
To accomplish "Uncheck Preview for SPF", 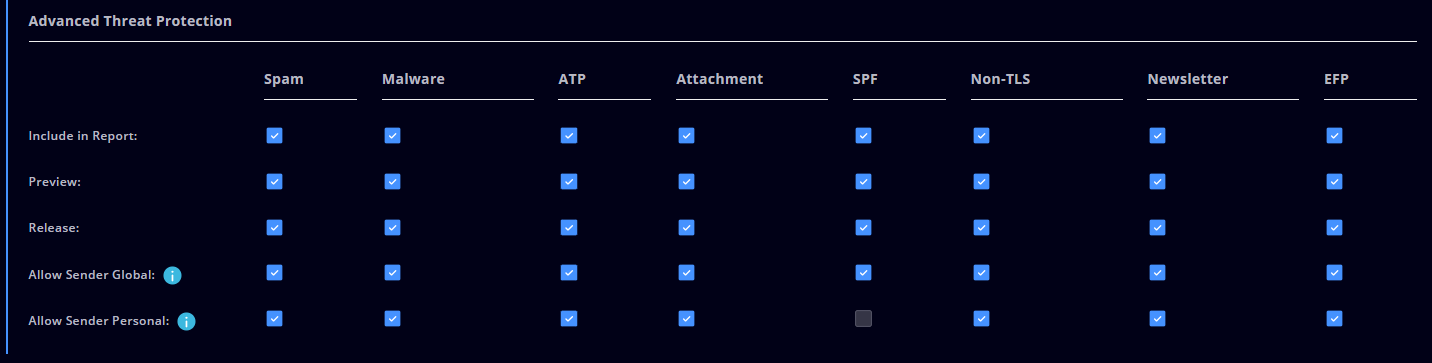I will pos(863,181).
